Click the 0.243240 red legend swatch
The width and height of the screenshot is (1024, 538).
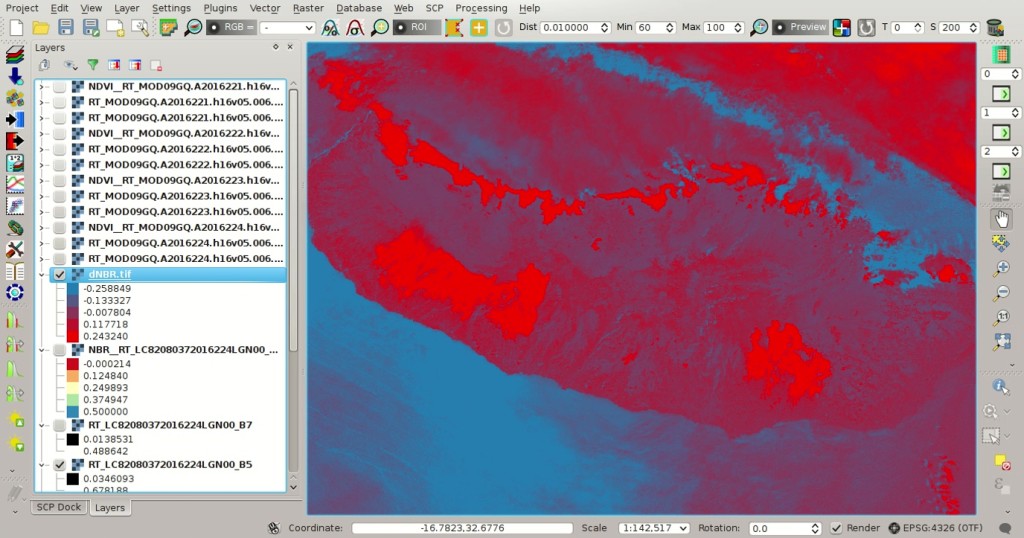coord(72,336)
